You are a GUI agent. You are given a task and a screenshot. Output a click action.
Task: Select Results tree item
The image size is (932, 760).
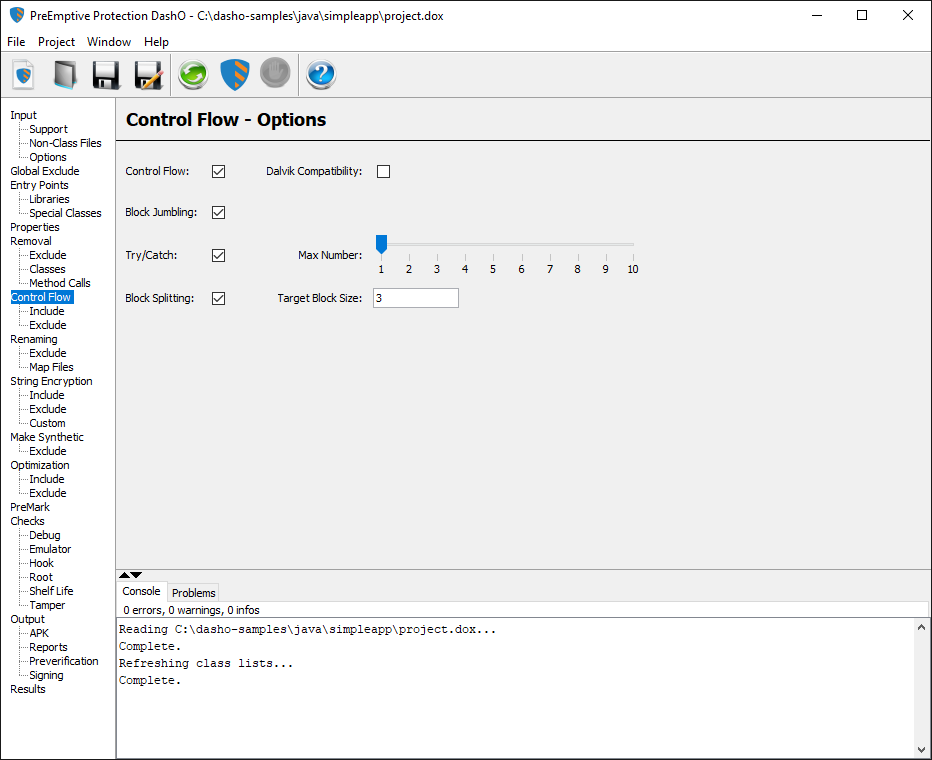tap(27, 689)
